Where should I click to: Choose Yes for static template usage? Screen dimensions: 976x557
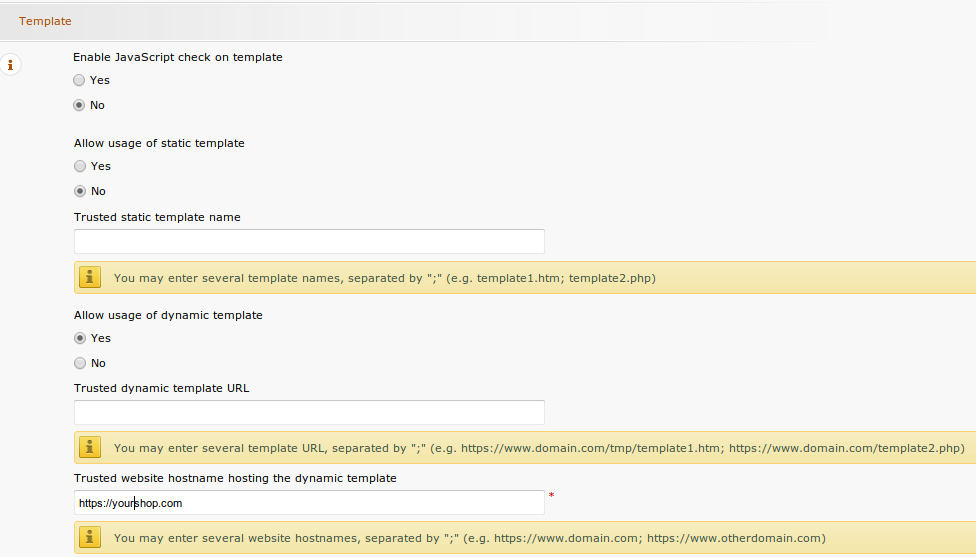[x=79, y=166]
